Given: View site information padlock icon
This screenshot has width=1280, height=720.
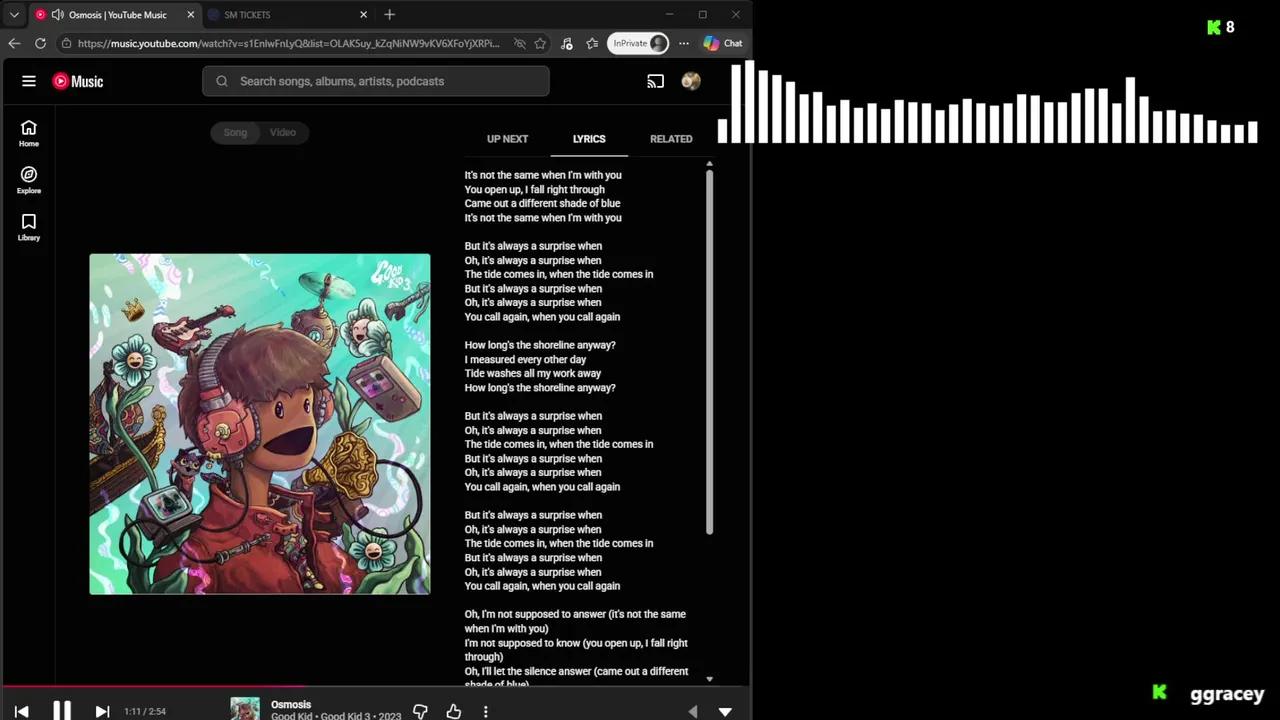Looking at the screenshot, I should click(66, 43).
